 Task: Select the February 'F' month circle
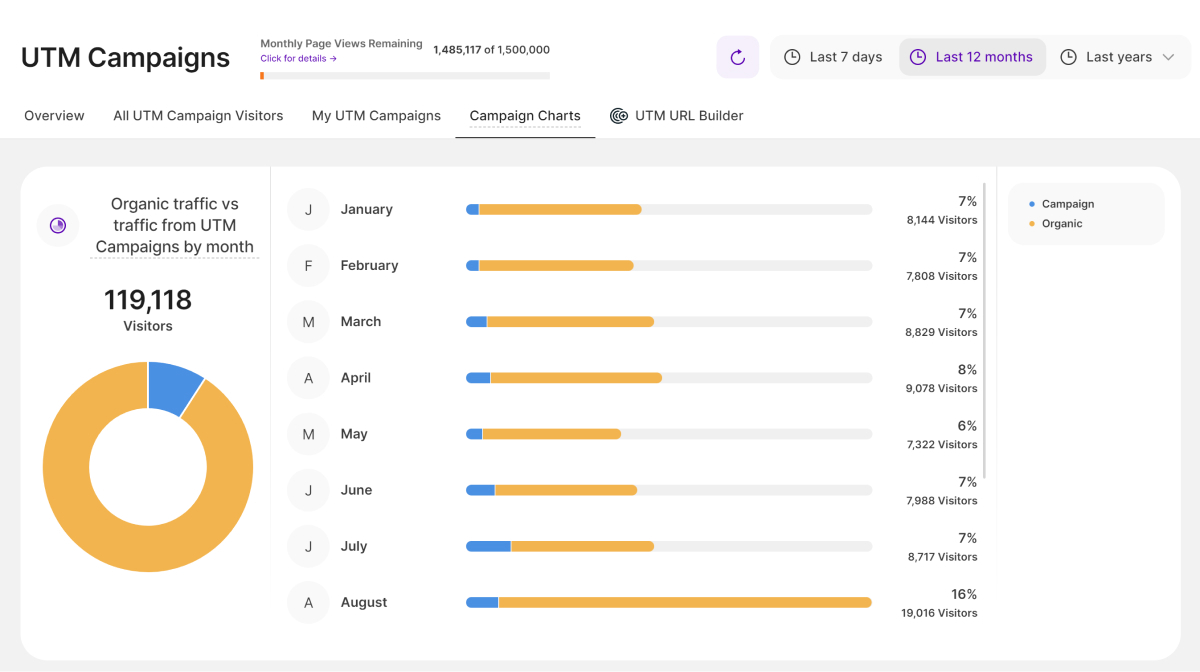click(x=308, y=265)
